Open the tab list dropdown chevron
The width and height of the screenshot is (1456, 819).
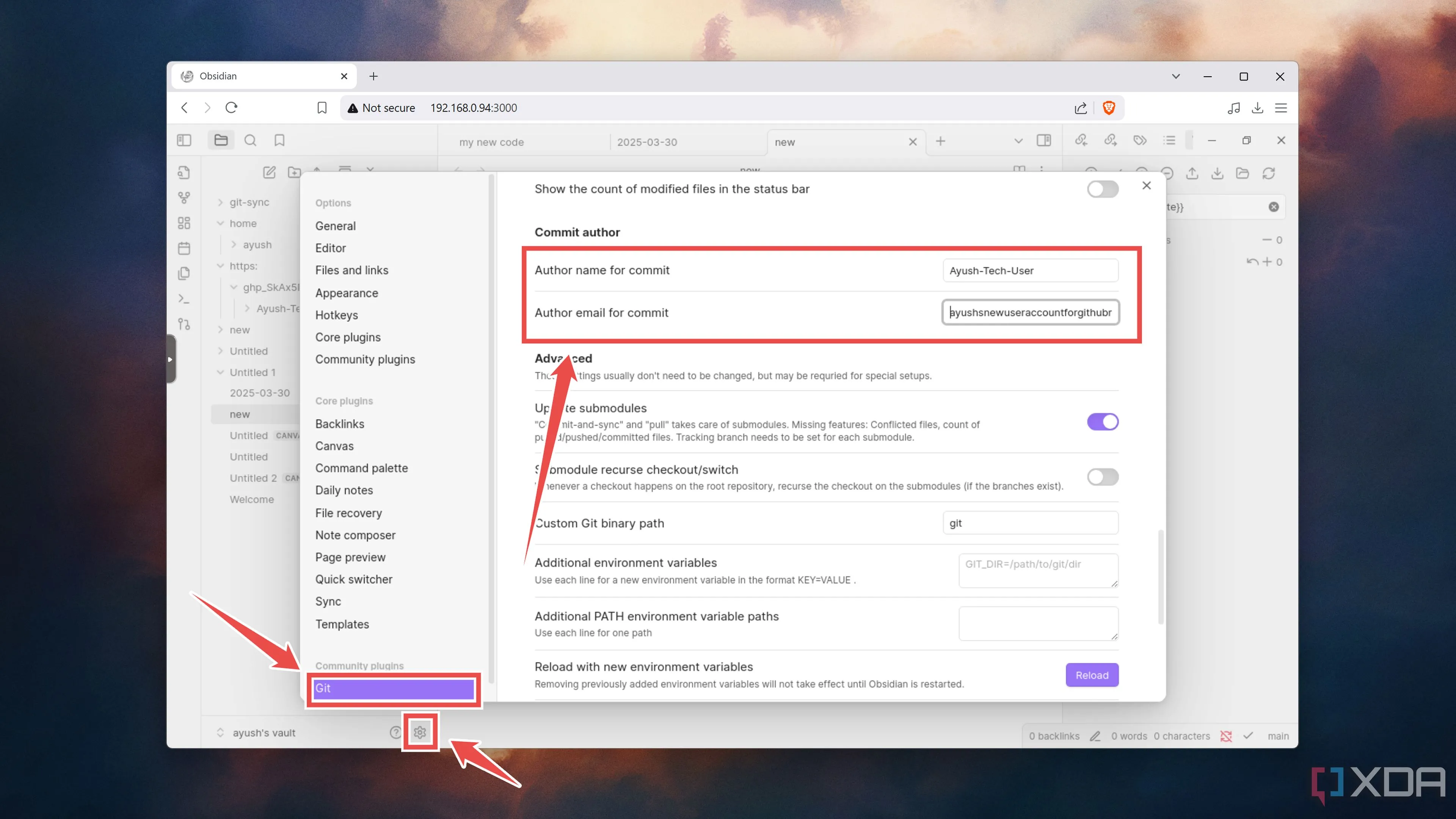1018,141
